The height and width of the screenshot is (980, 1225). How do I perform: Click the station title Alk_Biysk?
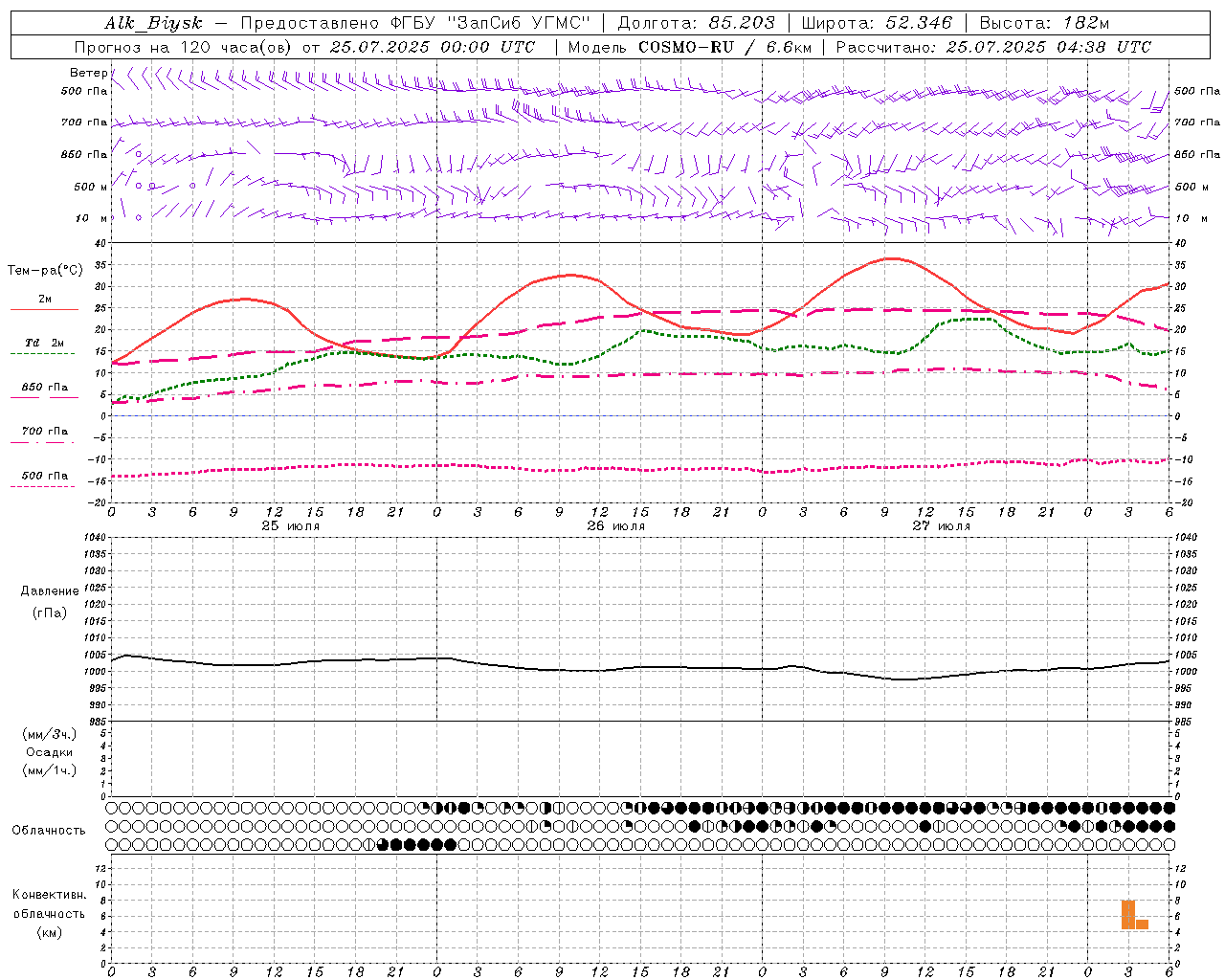tap(153, 23)
